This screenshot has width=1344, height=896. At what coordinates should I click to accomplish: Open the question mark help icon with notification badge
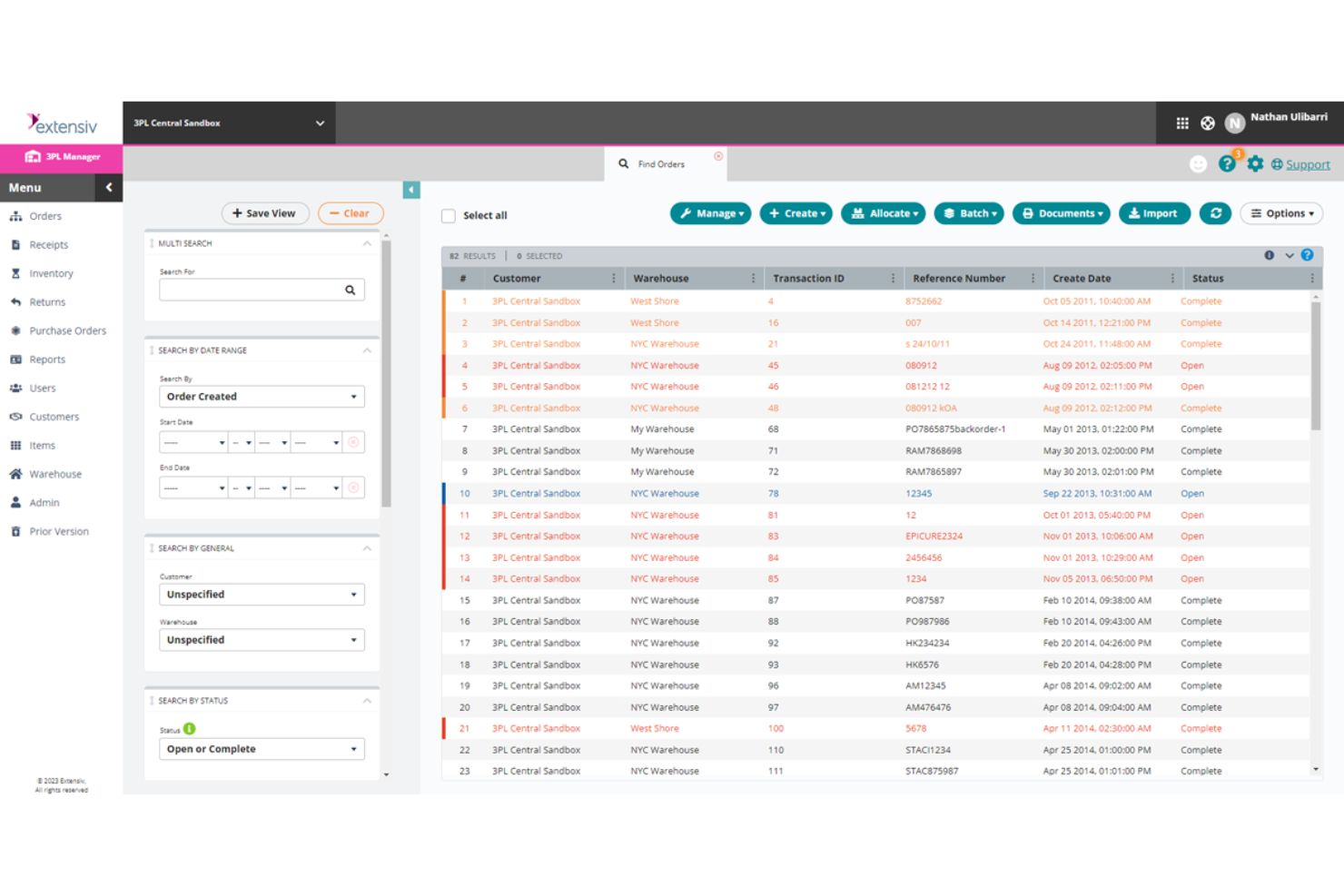pos(1227,163)
